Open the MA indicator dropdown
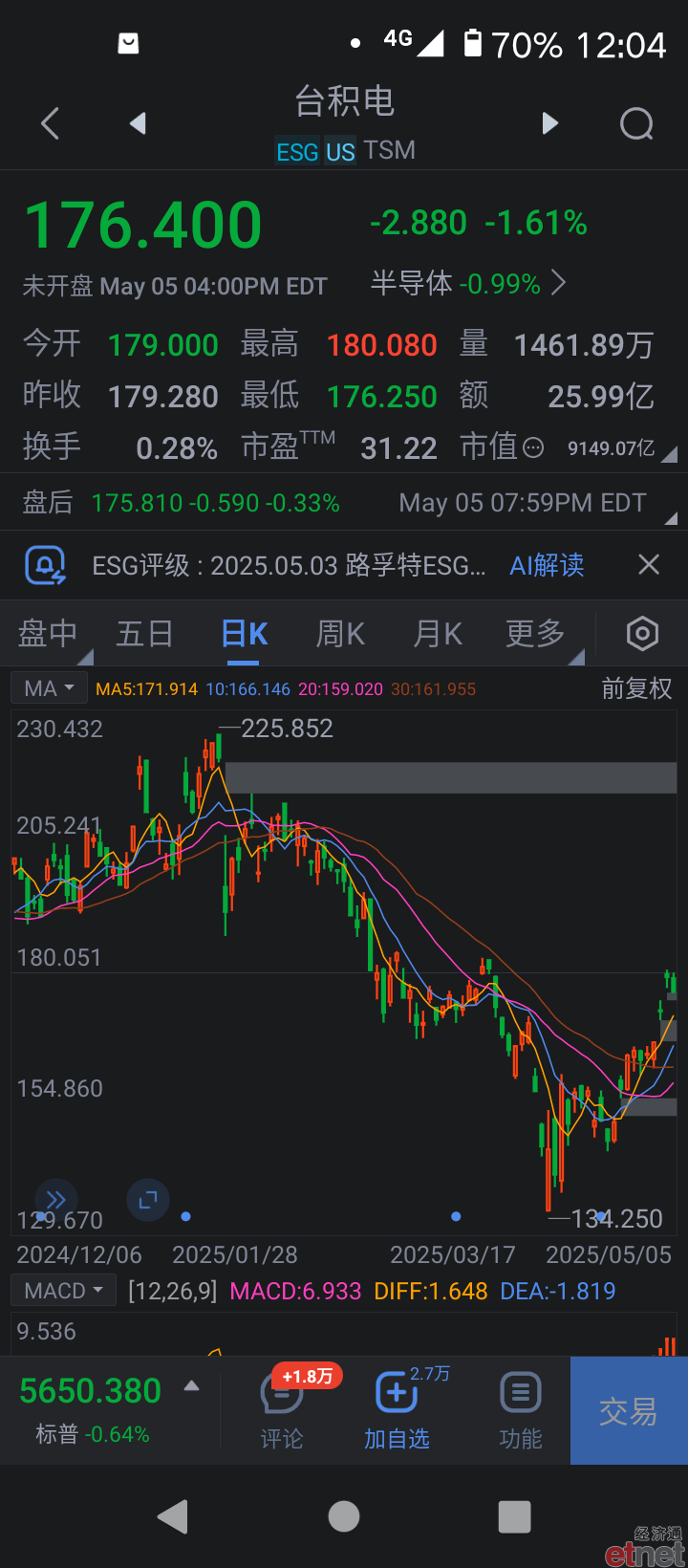 click(x=50, y=688)
